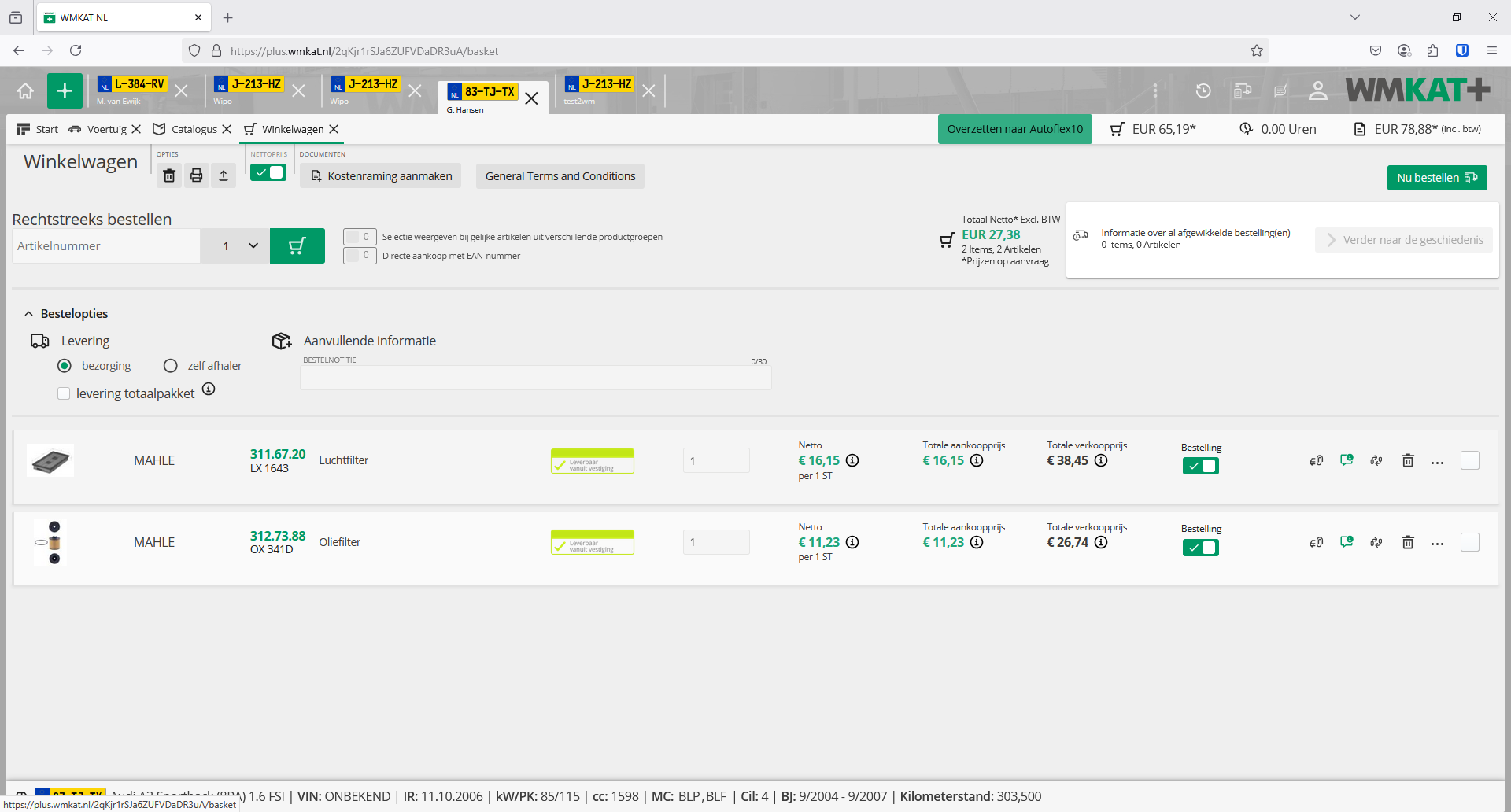Add article with green cart button
This screenshot has width=1511, height=812.
click(297, 246)
